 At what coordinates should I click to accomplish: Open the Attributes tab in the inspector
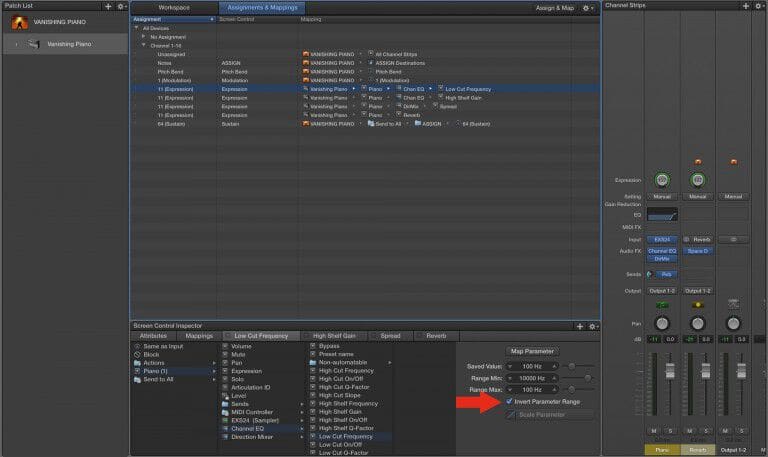153,336
